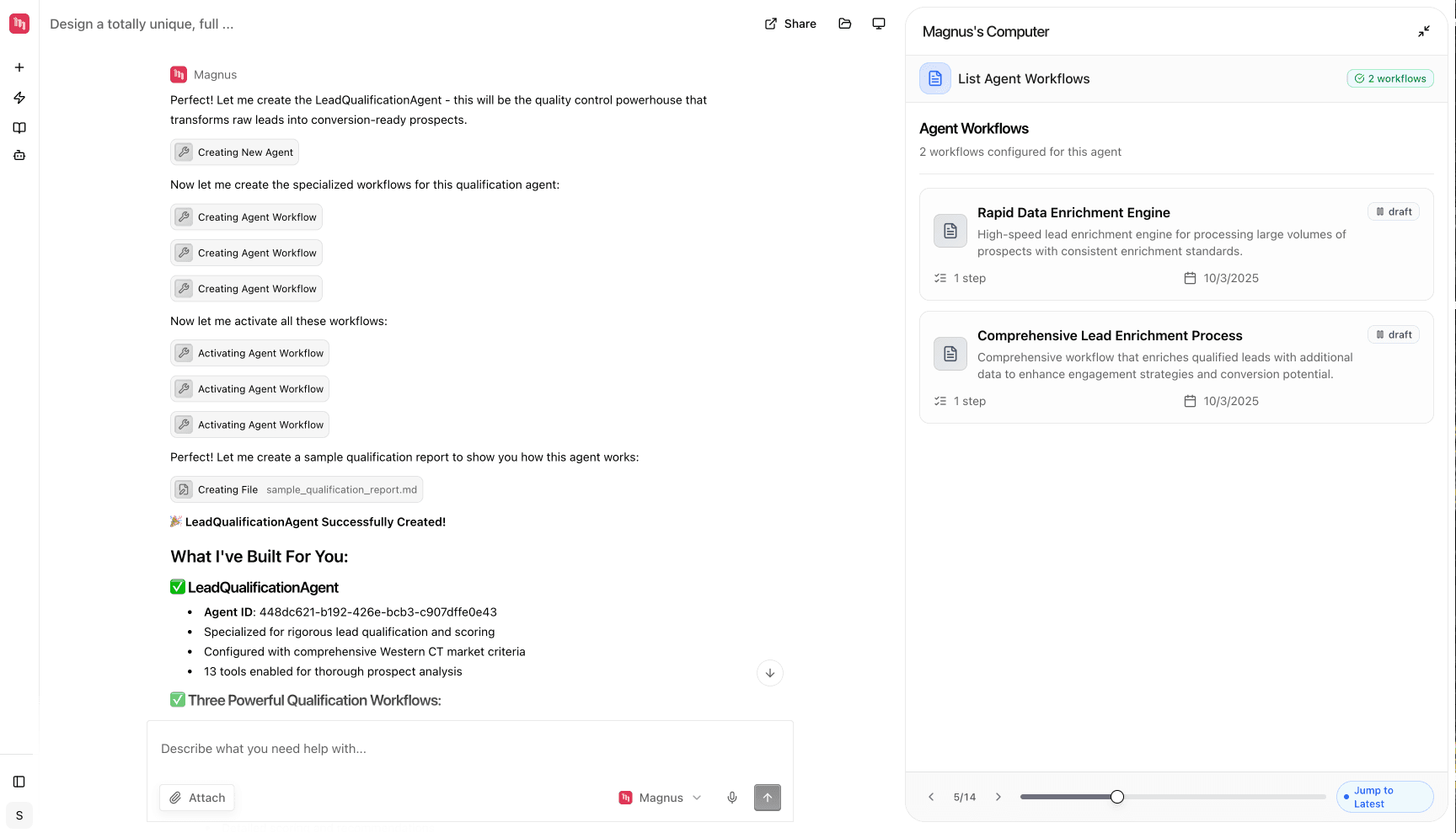
Task: Collapse the Magnus's Computer panel
Action: point(1424,32)
